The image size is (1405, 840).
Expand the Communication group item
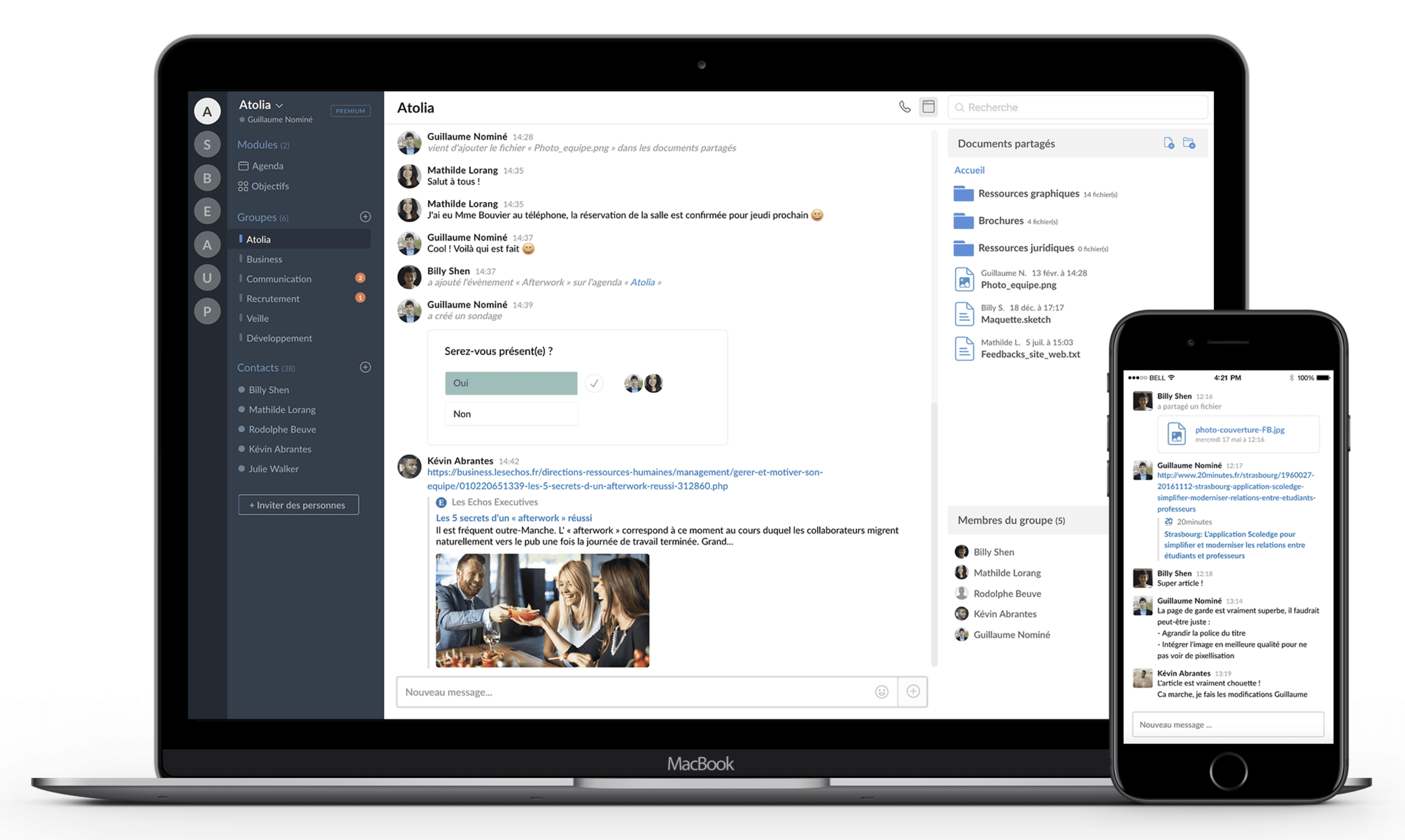pyautogui.click(x=278, y=278)
